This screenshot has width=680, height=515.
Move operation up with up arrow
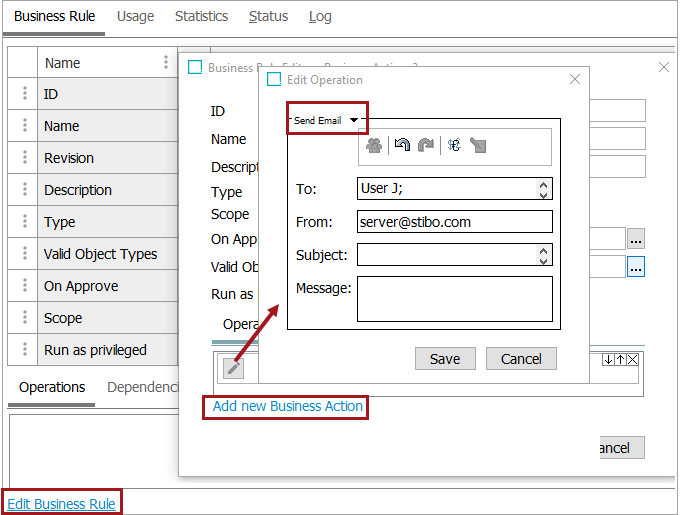coord(620,360)
